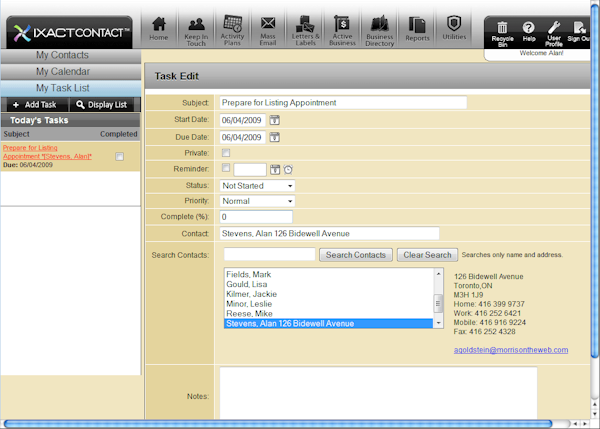This screenshot has height=429, width=600.
Task: Open Reminder date calendar picker
Action: point(275,170)
